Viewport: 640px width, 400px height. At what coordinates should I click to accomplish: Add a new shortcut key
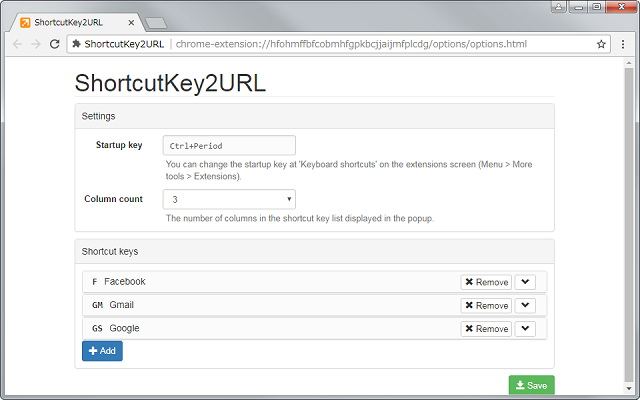[102, 351]
